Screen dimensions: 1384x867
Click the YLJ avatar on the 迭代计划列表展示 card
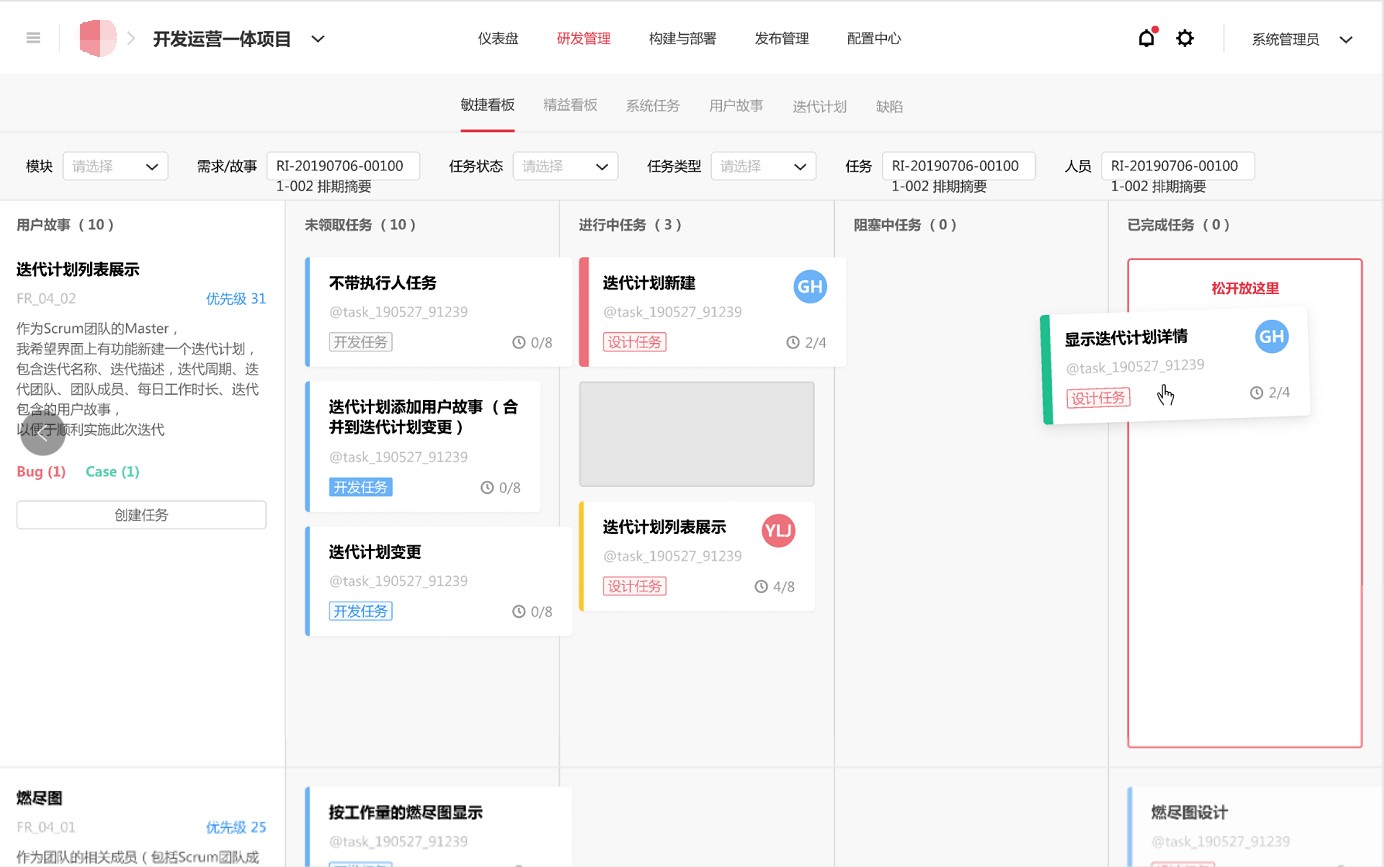tap(778, 531)
